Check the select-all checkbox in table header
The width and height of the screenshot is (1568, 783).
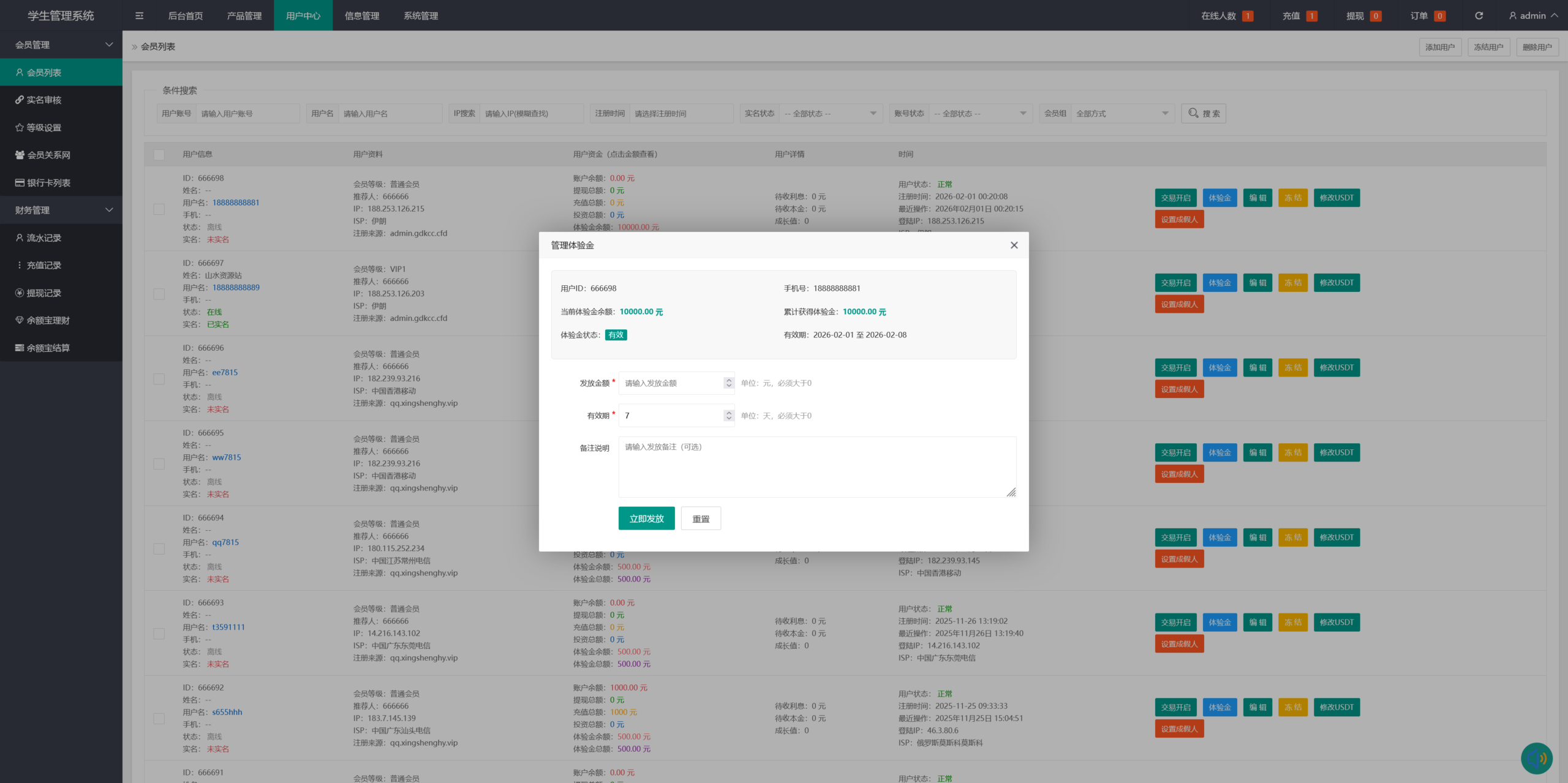point(159,154)
